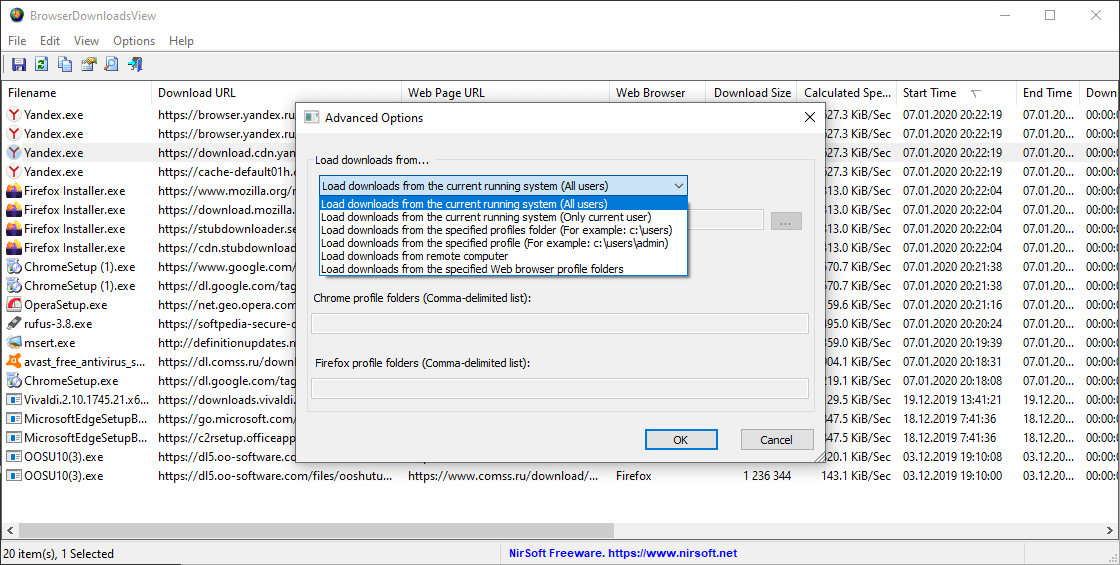This screenshot has height=565, width=1120.
Task: Select Load downloads from remote computer
Action: [503, 256]
